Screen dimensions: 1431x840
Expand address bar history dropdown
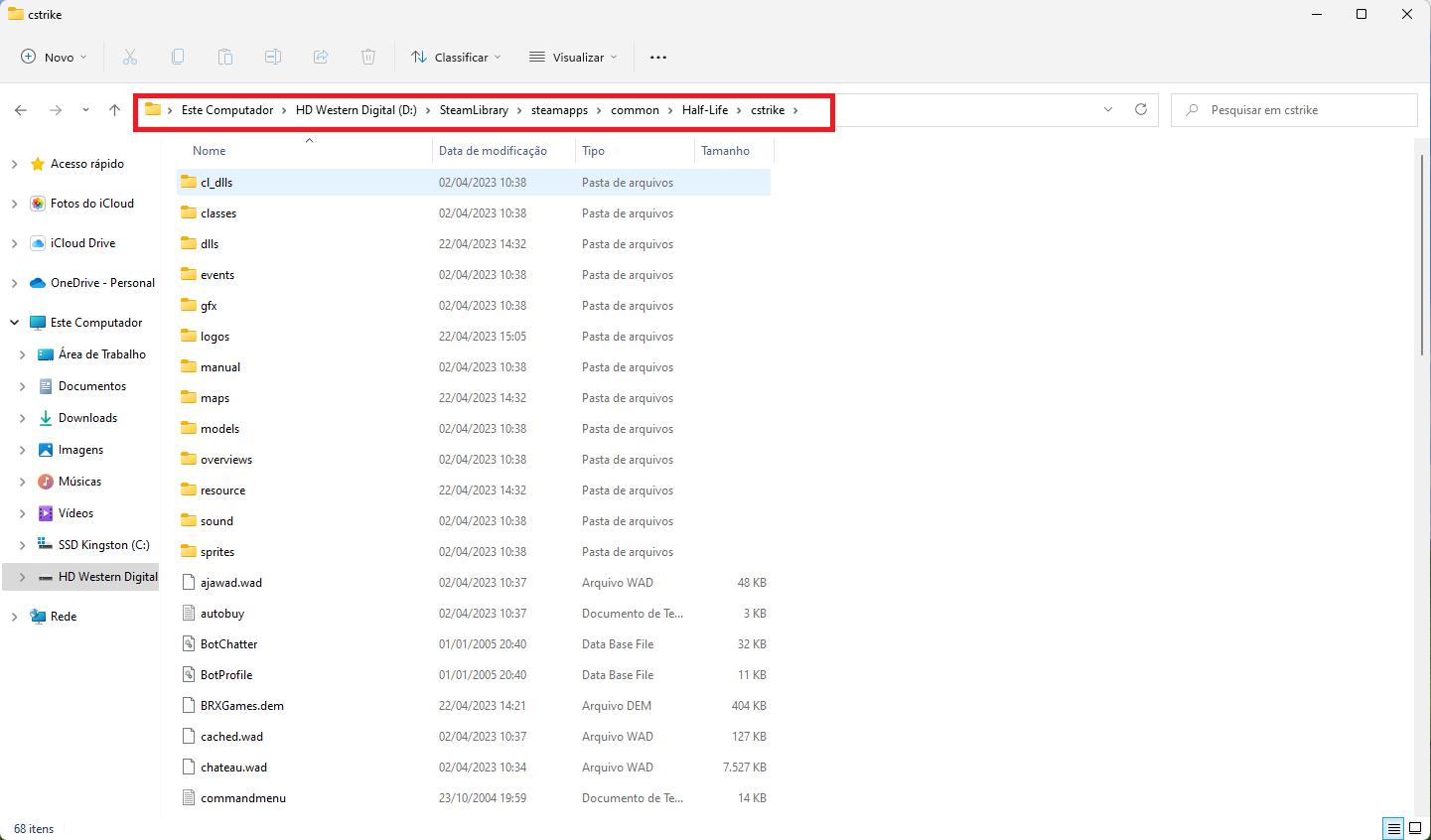click(1108, 110)
